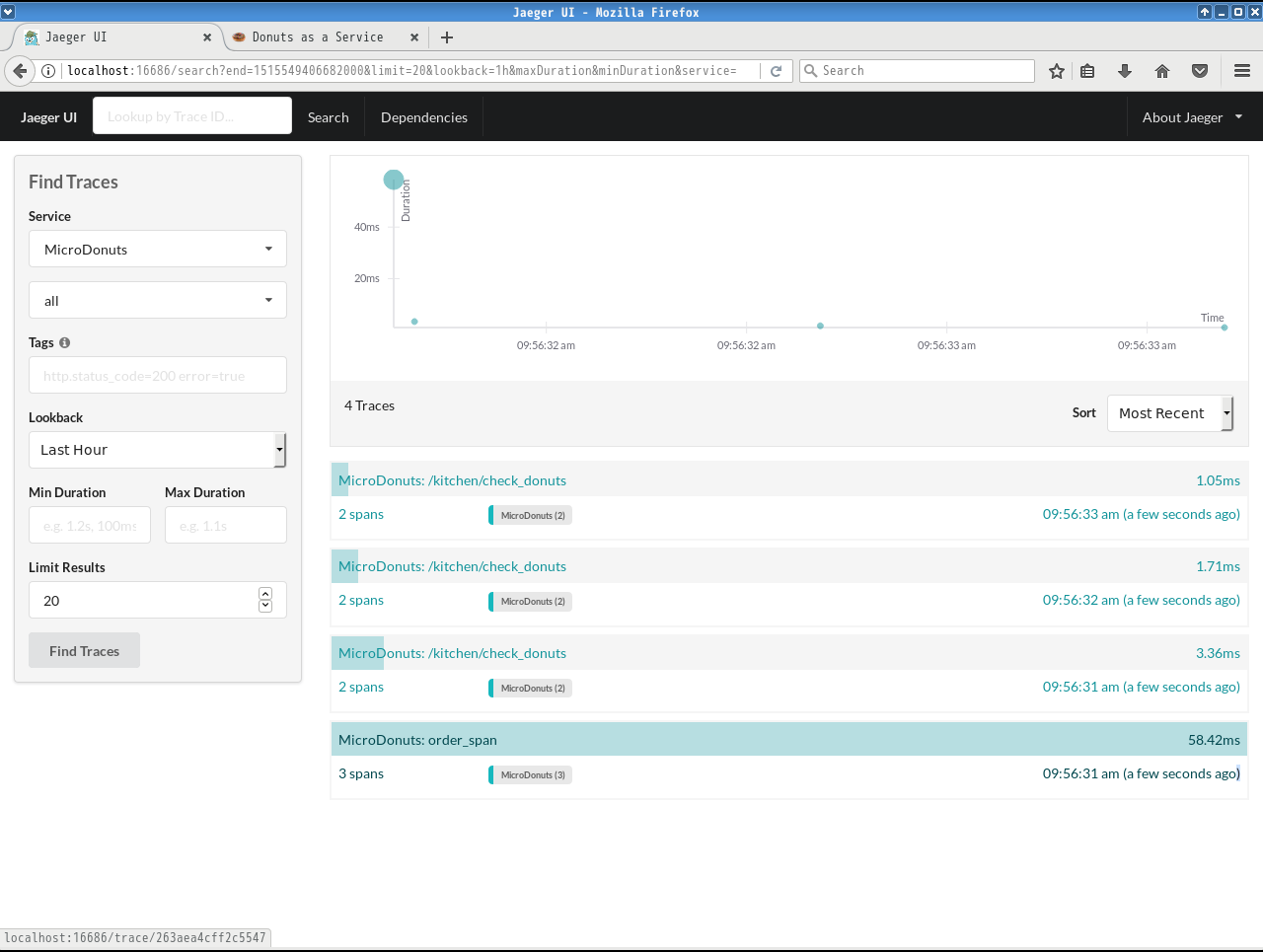Image resolution: width=1263 pixels, height=952 pixels.
Task: Click the Firefox search box
Action: [918, 71]
